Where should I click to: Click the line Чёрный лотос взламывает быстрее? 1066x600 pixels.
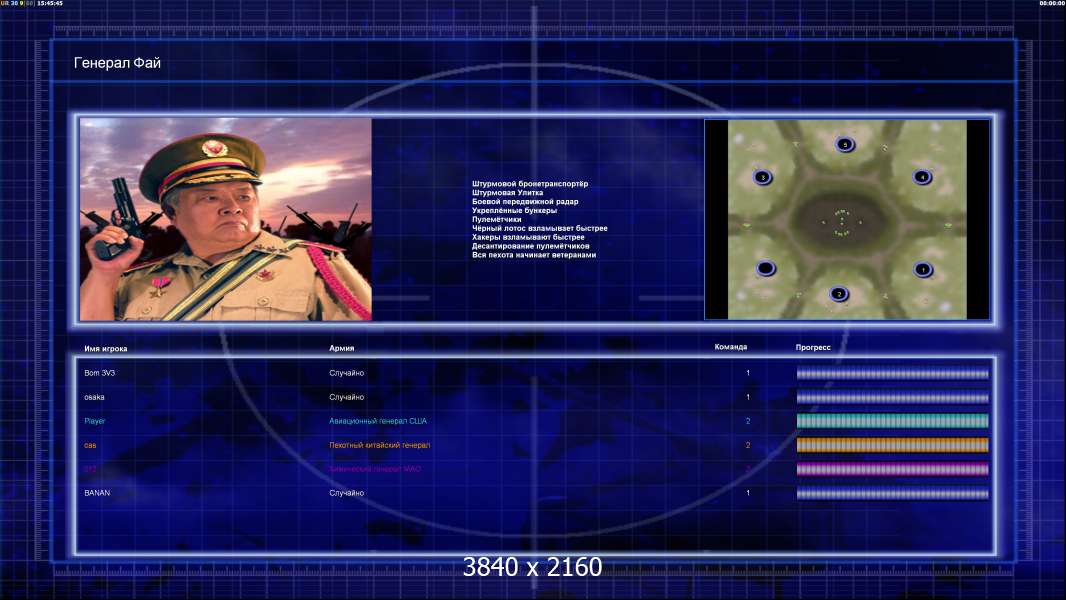coord(540,228)
